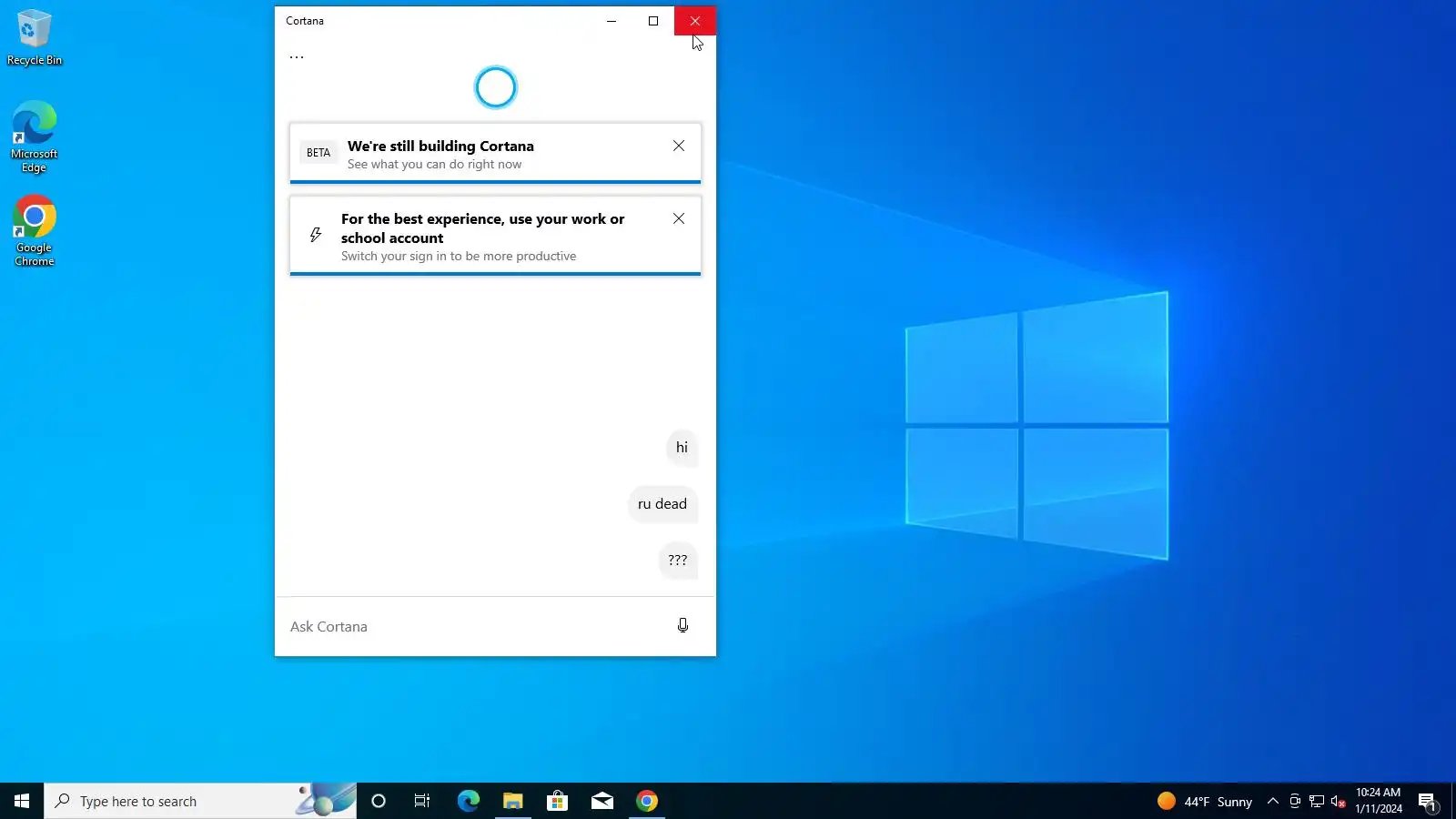Select the Google Chrome desktop shortcut
Image resolution: width=1456 pixels, height=819 pixels.
pyautogui.click(x=35, y=231)
